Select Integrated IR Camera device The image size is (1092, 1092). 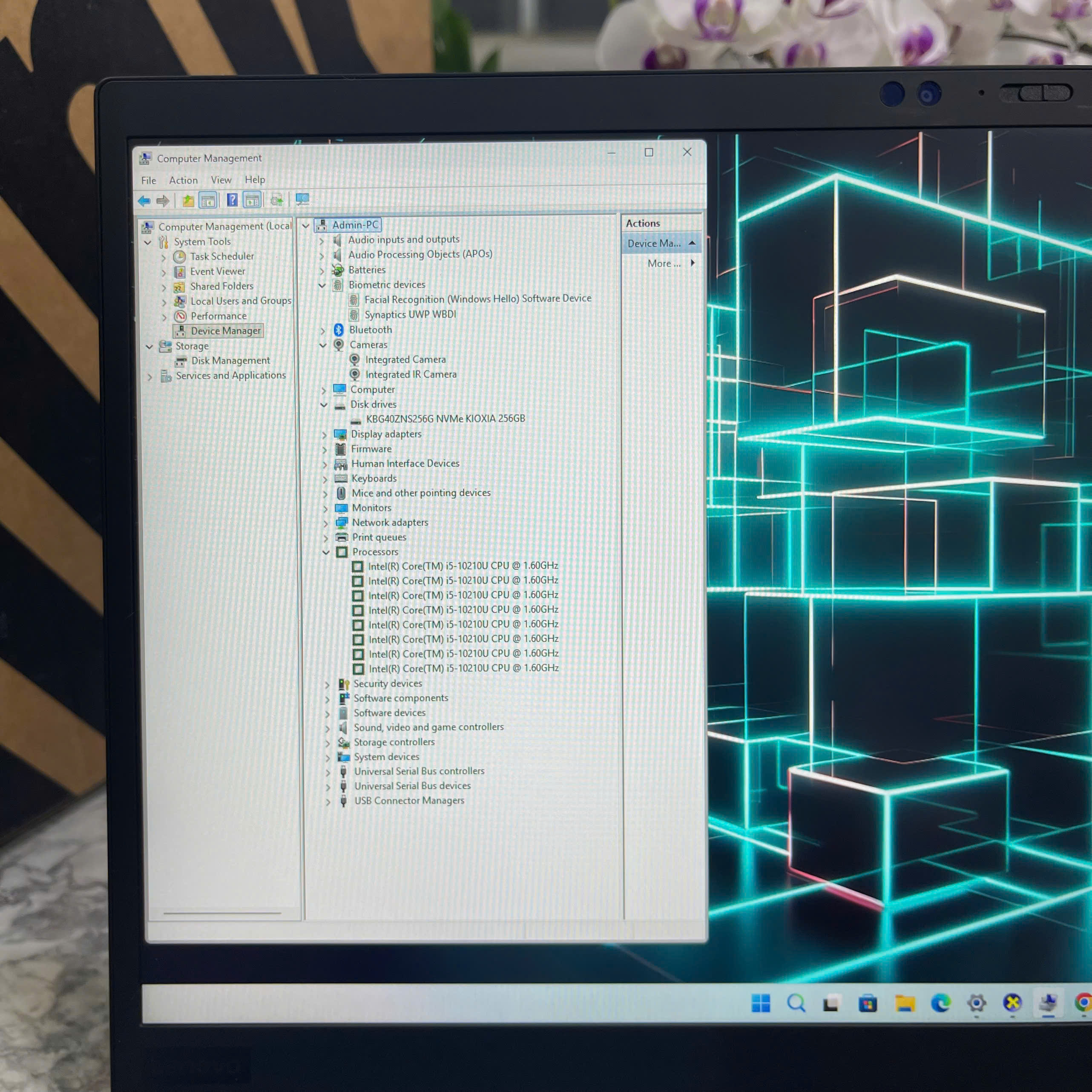(x=411, y=374)
